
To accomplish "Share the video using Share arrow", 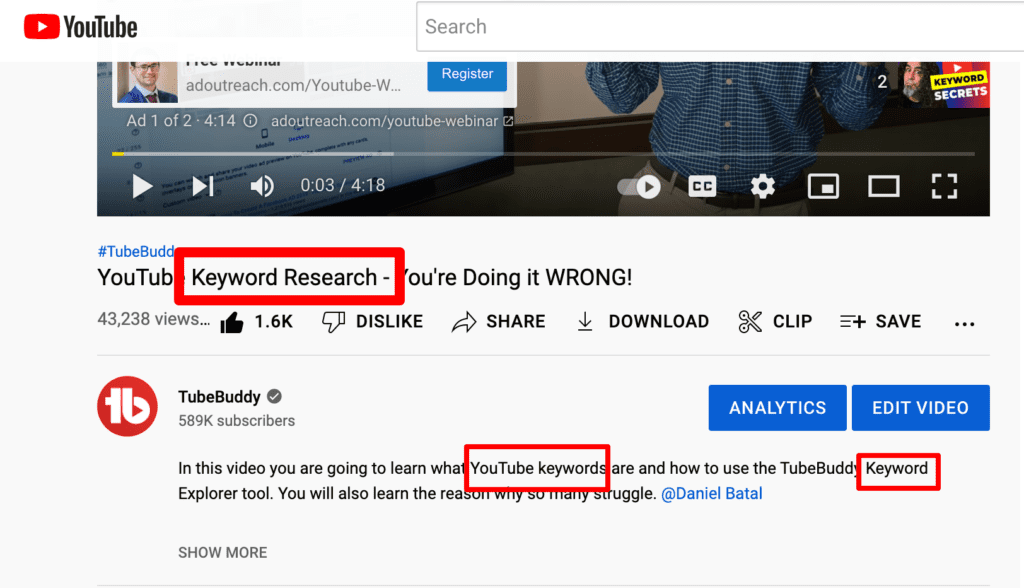I will [x=464, y=322].
